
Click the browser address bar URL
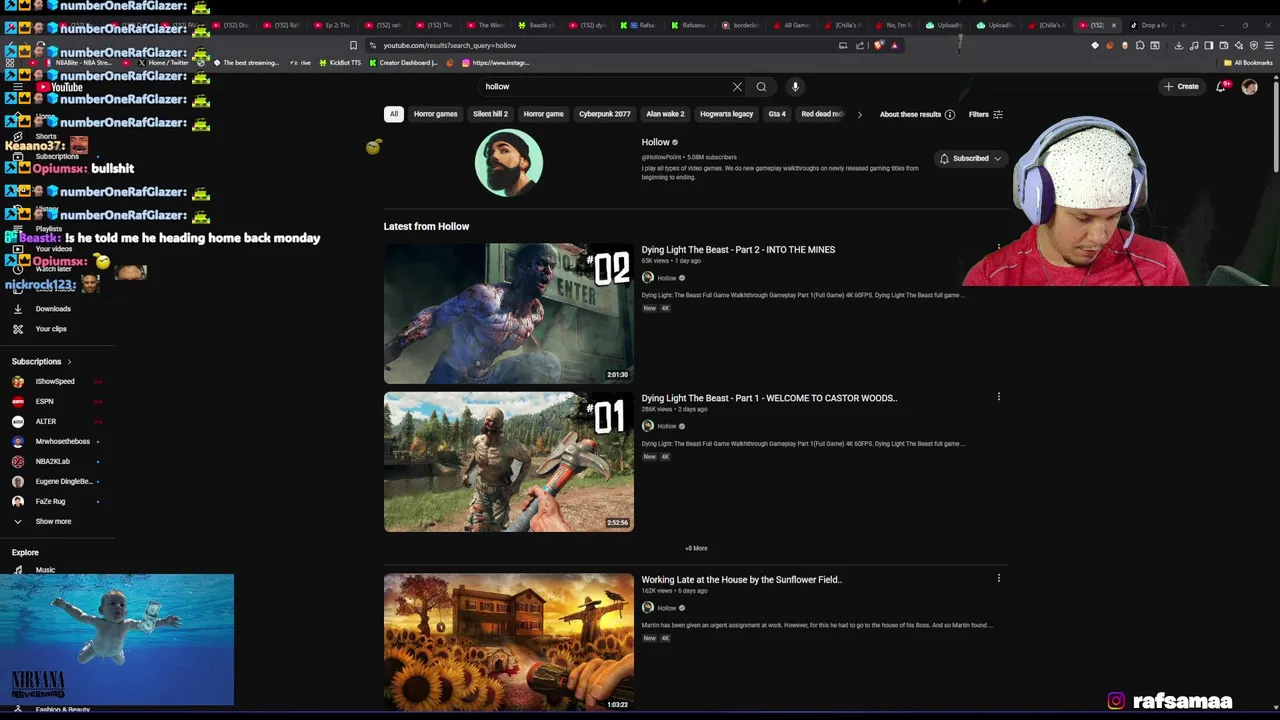450,45
